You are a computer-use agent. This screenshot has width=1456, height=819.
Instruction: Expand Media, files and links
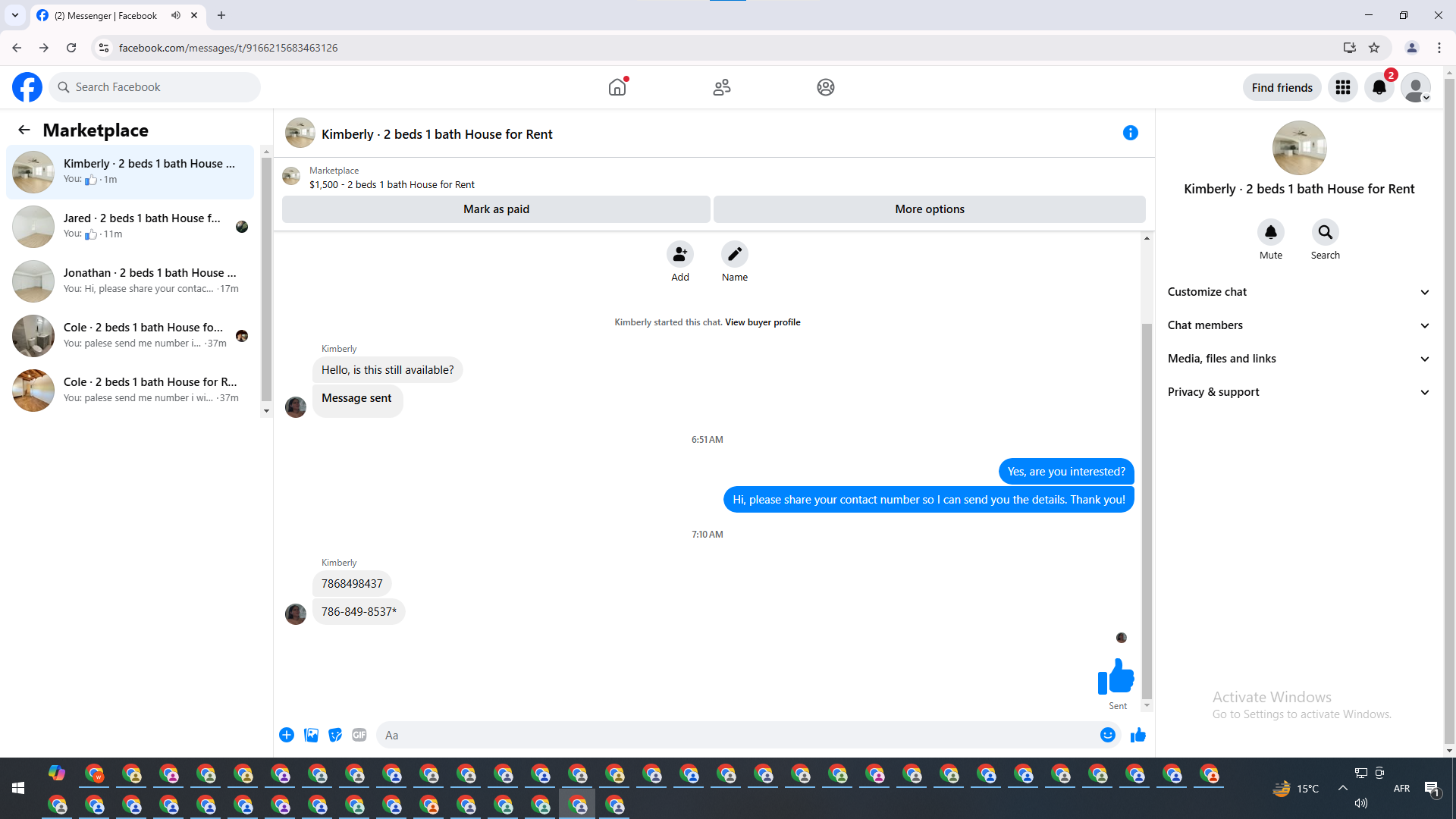click(1298, 359)
